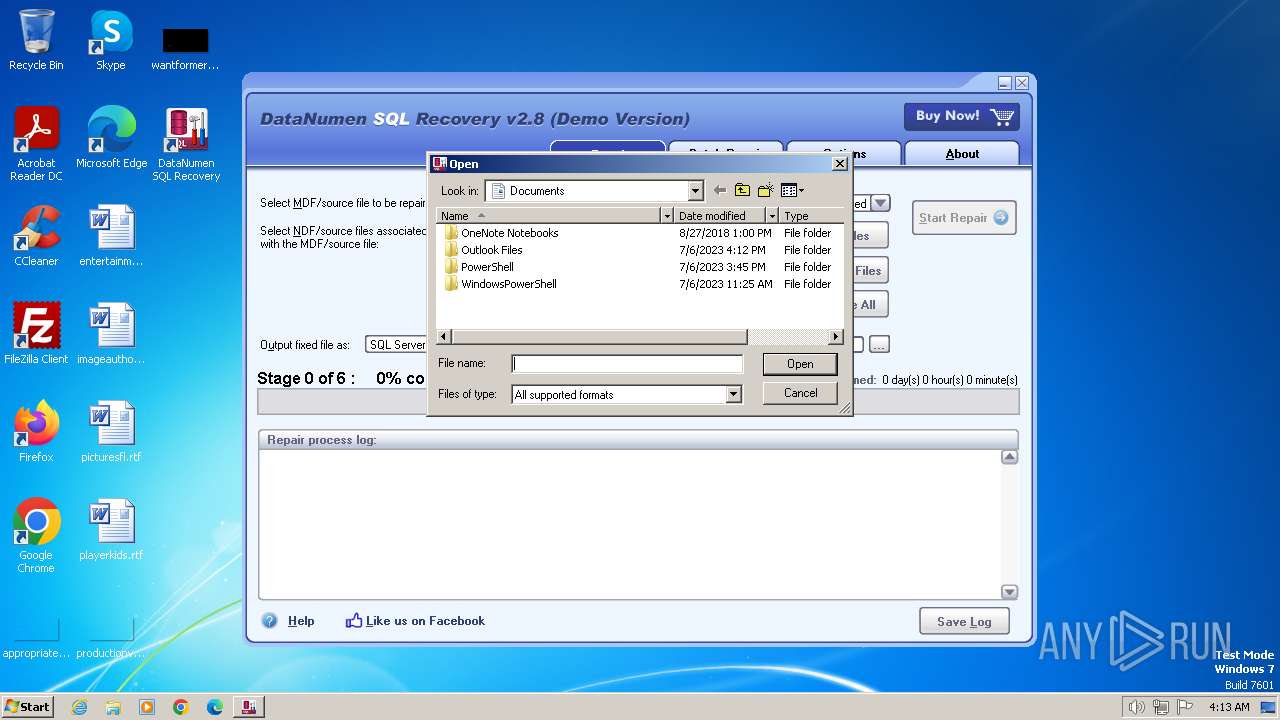Open the Skype desktop shortcut
This screenshot has height=720, width=1280.
(110, 40)
